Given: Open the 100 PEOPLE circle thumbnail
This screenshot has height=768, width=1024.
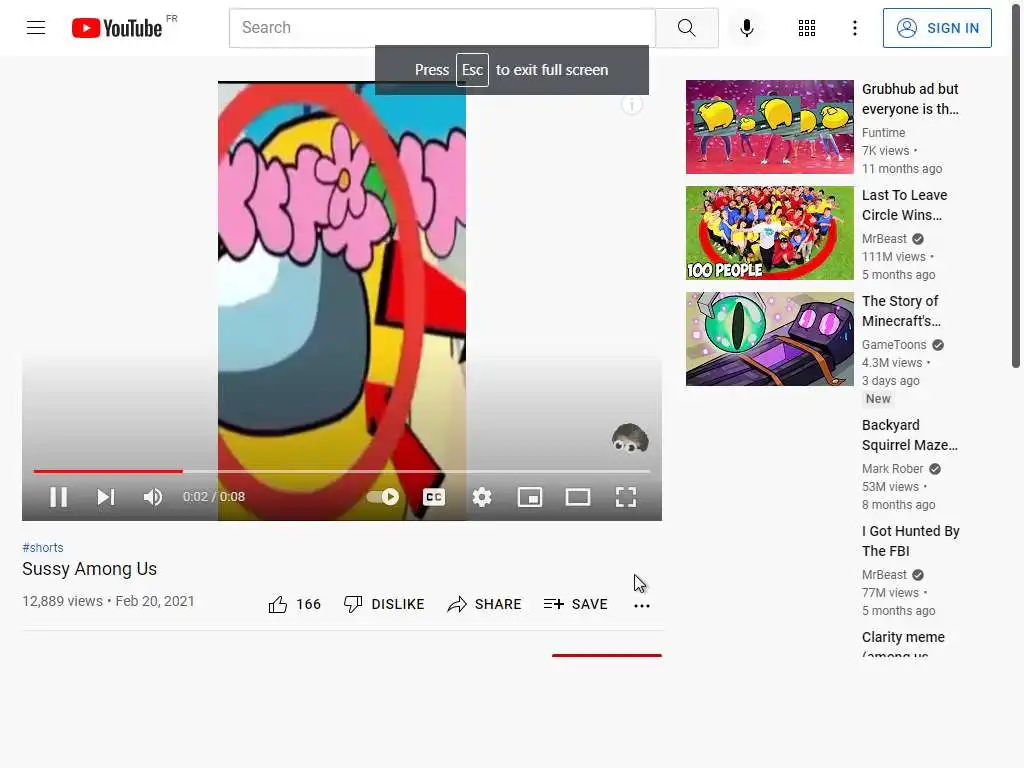Looking at the screenshot, I should point(769,232).
